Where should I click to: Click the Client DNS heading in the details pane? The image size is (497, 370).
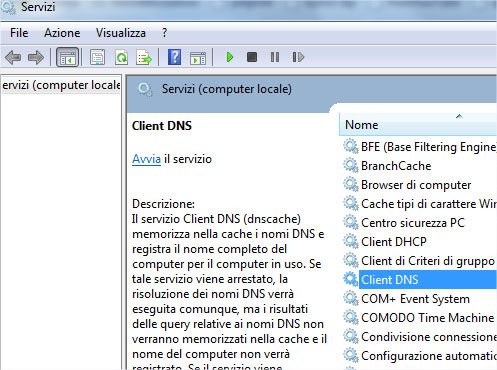click(x=162, y=126)
